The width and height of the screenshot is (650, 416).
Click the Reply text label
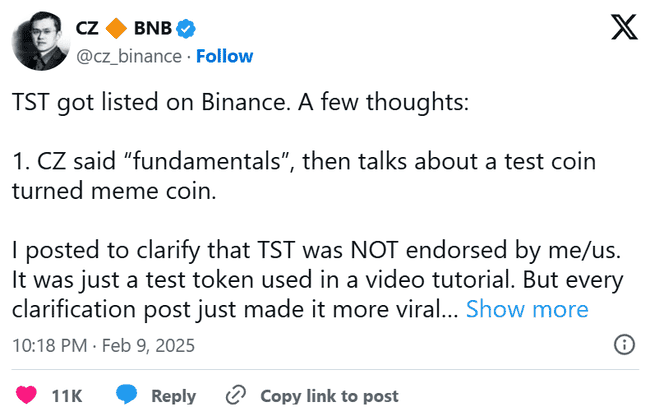(x=173, y=396)
